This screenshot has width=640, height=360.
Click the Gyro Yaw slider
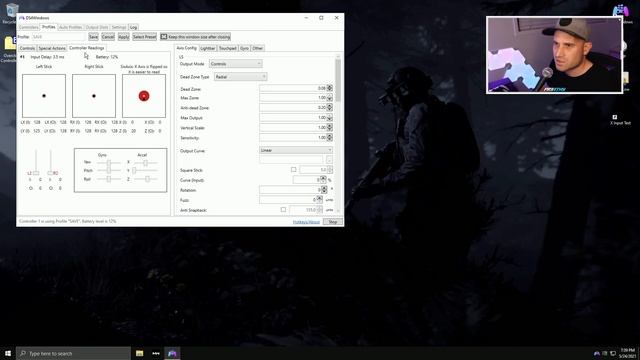pos(109,162)
